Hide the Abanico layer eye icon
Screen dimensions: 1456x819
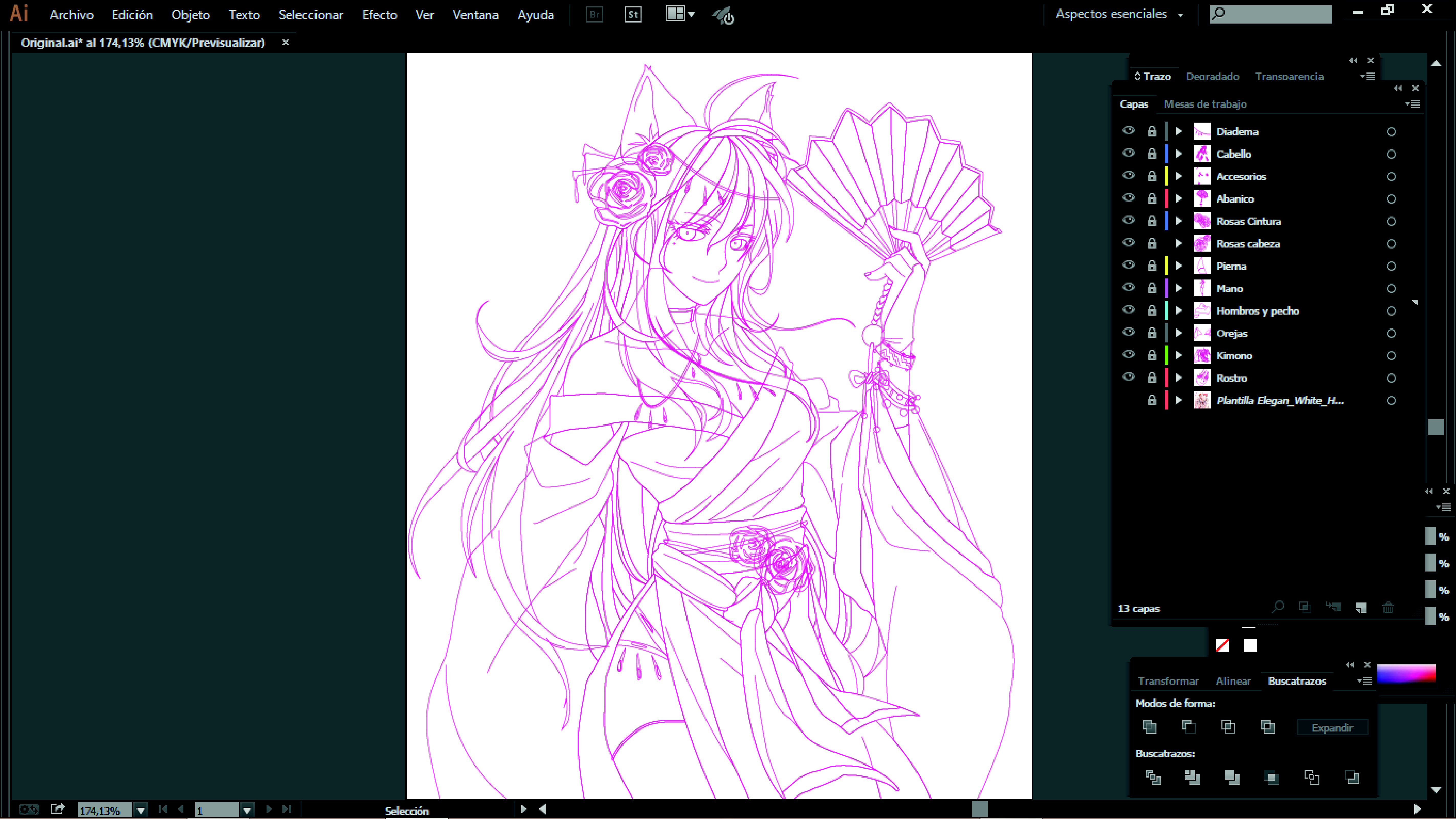click(1129, 198)
